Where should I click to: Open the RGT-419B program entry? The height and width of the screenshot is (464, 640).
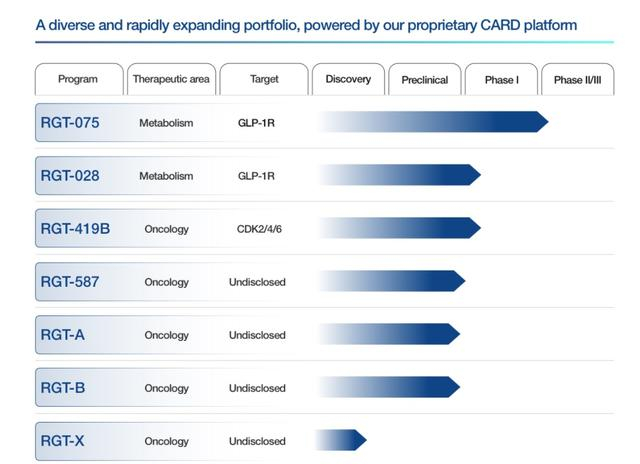75,229
